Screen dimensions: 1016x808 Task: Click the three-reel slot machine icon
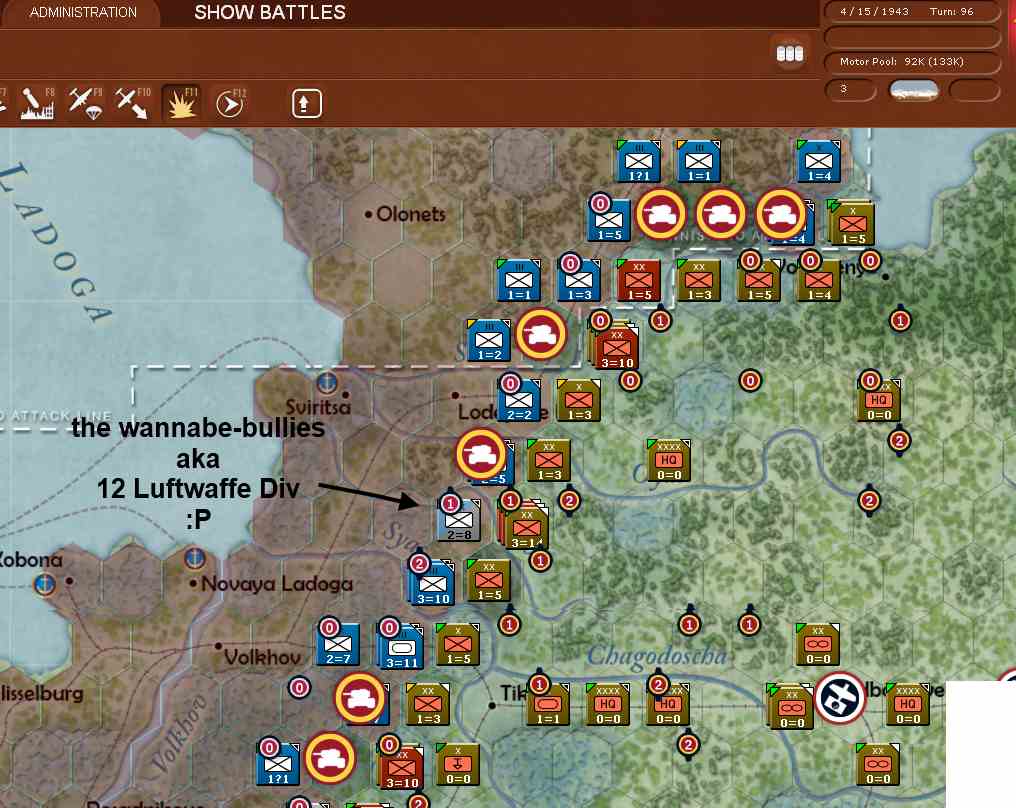[790, 53]
